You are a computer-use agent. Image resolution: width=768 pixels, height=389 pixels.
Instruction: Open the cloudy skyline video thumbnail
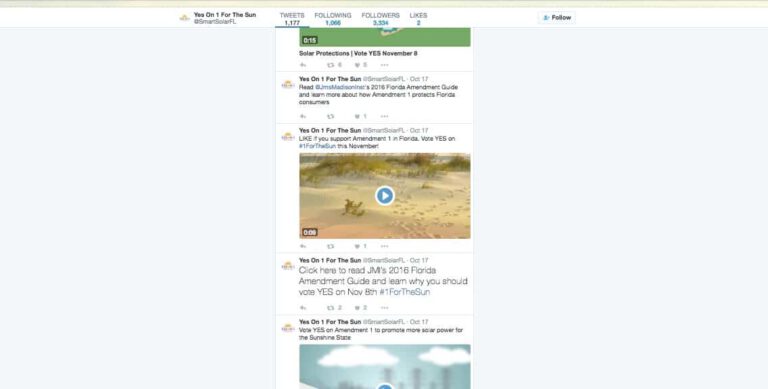pyautogui.click(x=385, y=366)
